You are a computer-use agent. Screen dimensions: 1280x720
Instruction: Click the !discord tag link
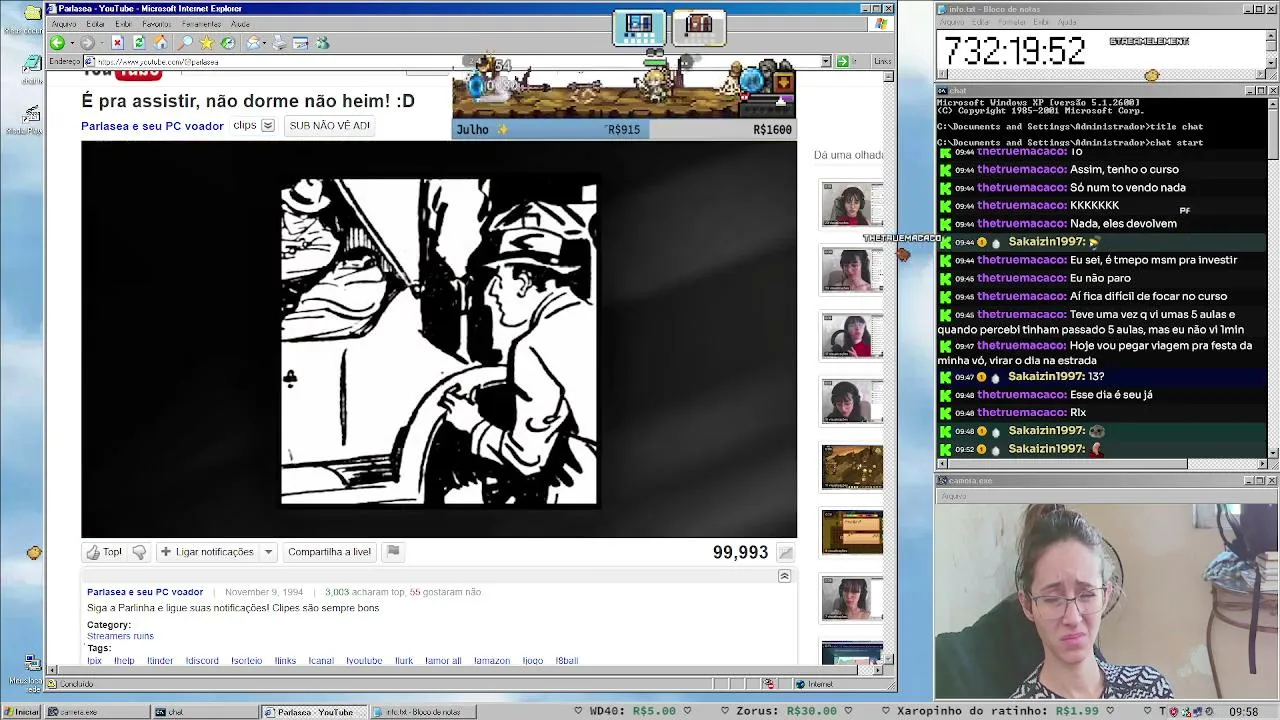click(x=202, y=661)
